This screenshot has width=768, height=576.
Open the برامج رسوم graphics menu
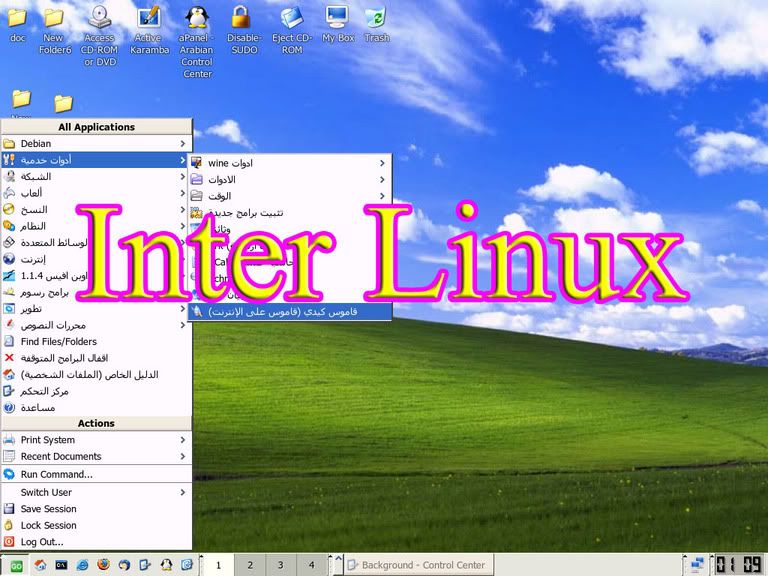tap(96, 292)
